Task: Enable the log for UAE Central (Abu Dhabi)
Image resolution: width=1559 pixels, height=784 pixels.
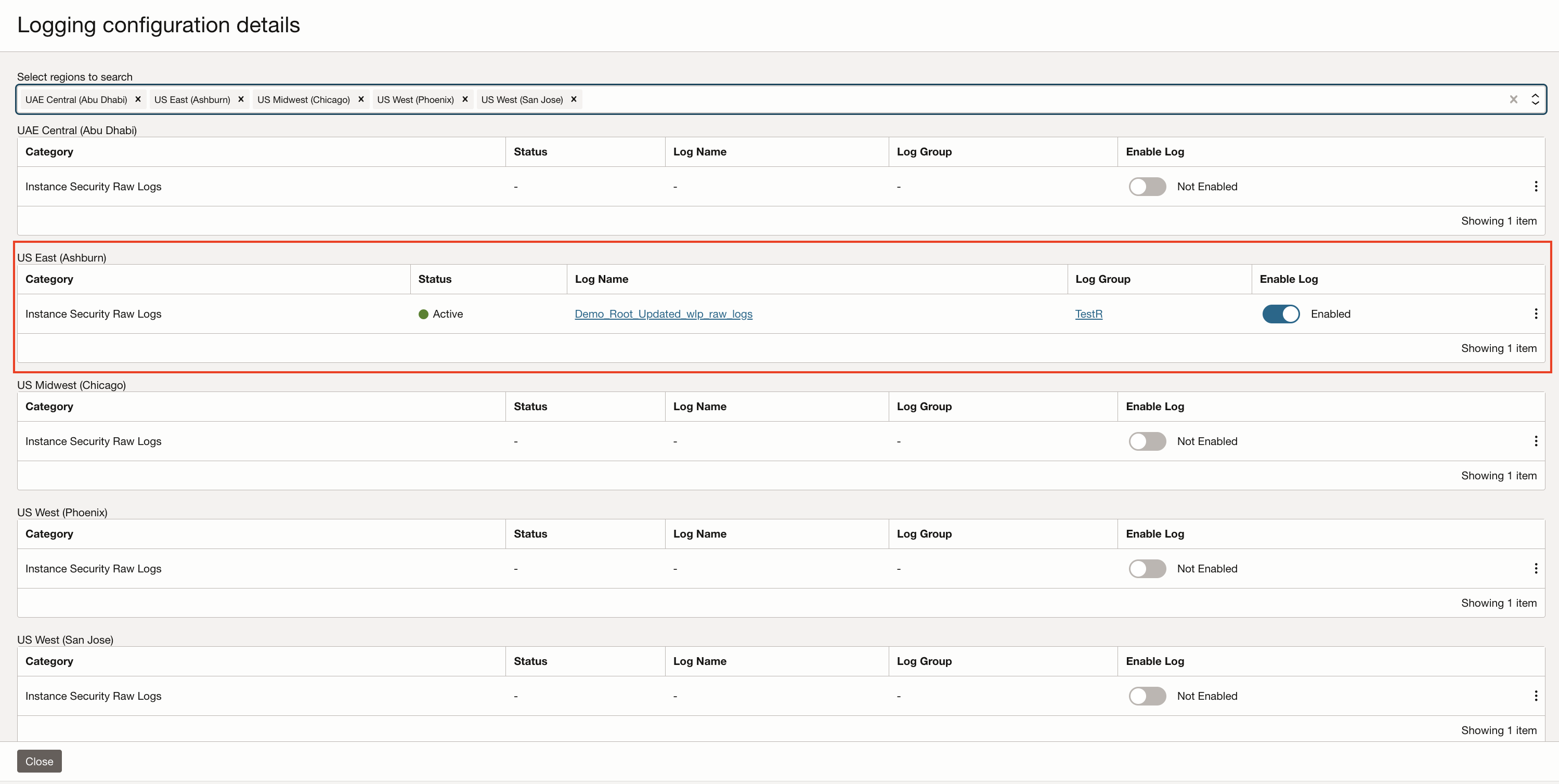Action: point(1147,186)
